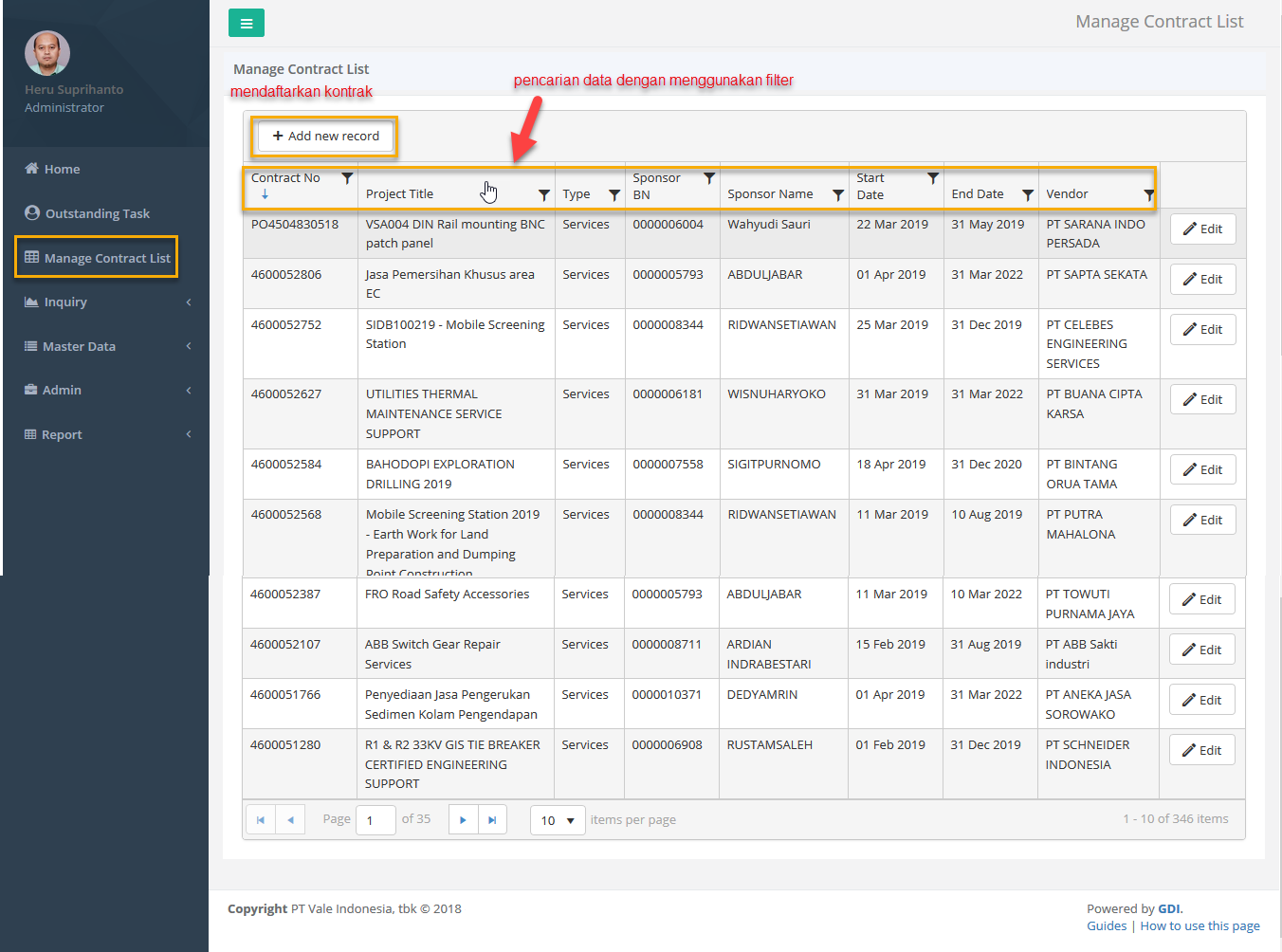Open the Project Title column filter funnel
This screenshot has height=952, width=1282.
544,194
